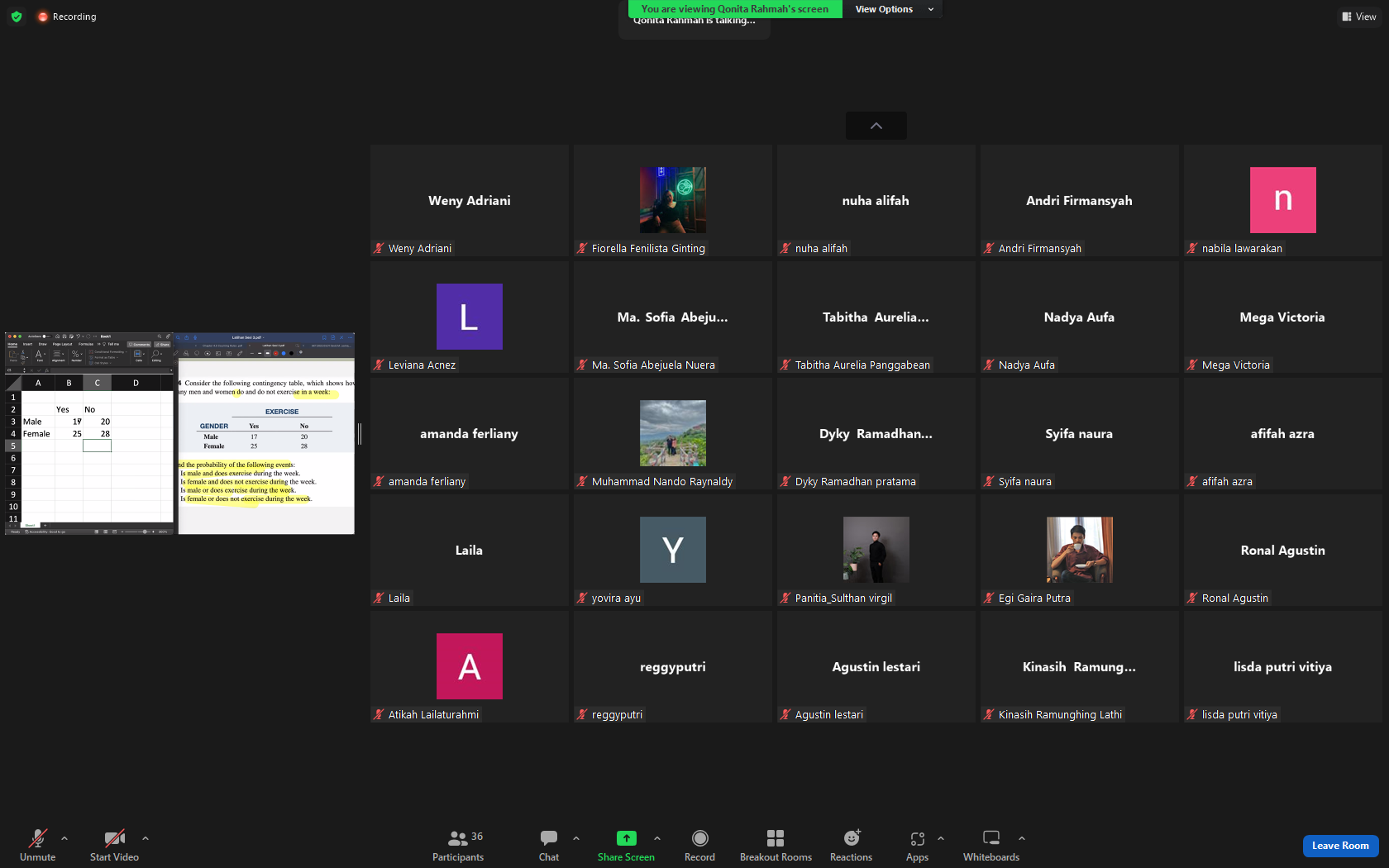Open the View layout menu
The width and height of the screenshot is (1389, 868).
[1359, 17]
